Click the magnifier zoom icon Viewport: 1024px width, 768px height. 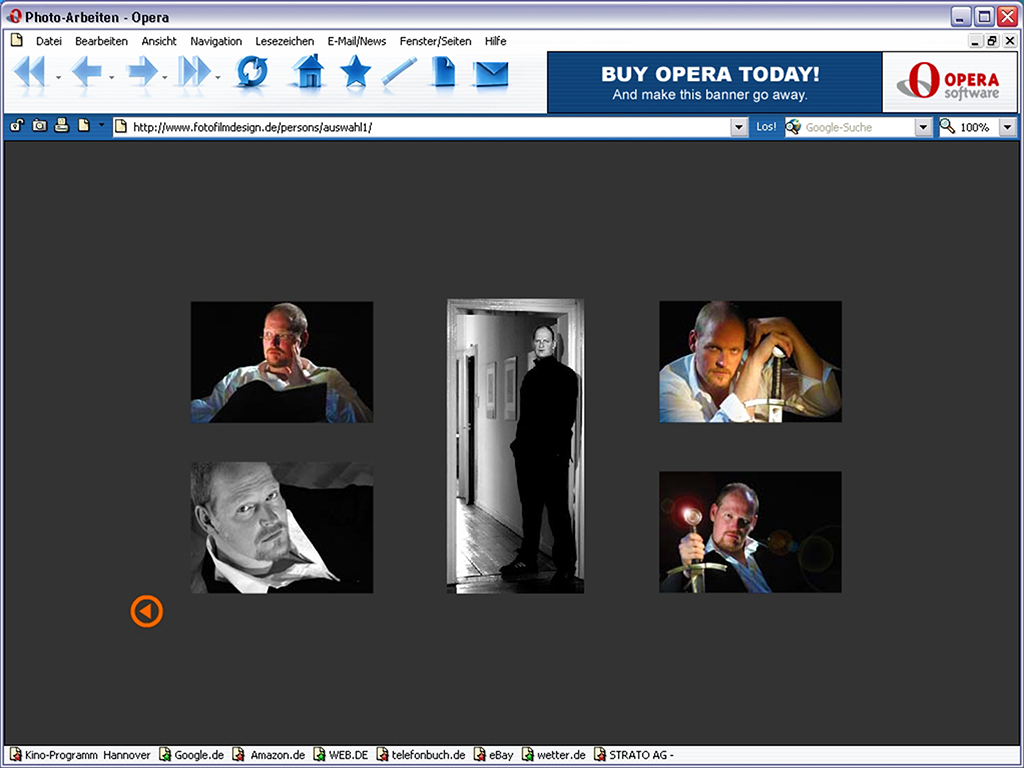[947, 126]
